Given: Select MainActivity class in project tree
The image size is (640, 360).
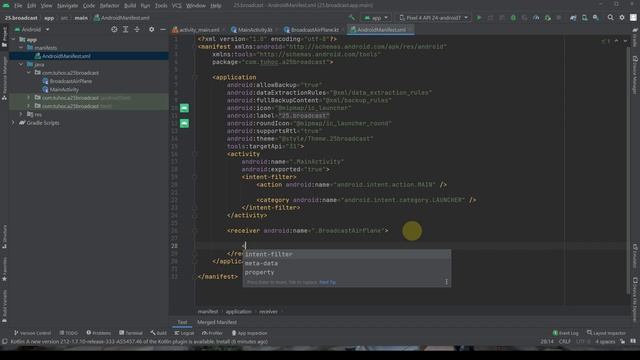Looking at the screenshot, I should coord(64,89).
